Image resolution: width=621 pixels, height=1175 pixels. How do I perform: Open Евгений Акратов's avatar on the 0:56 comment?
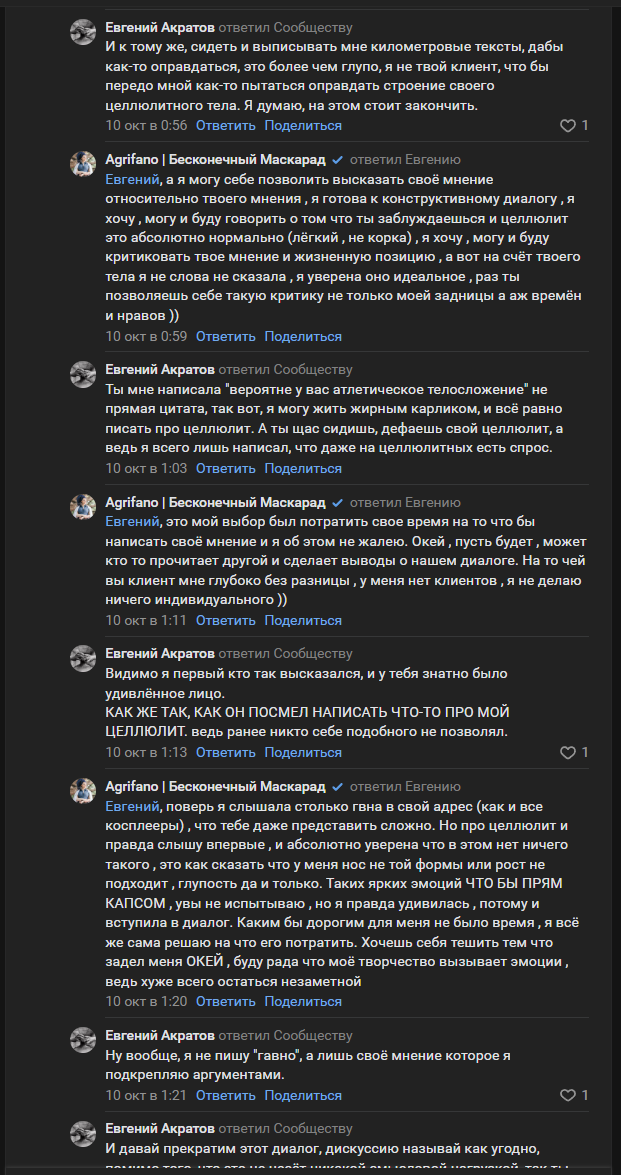[83, 32]
